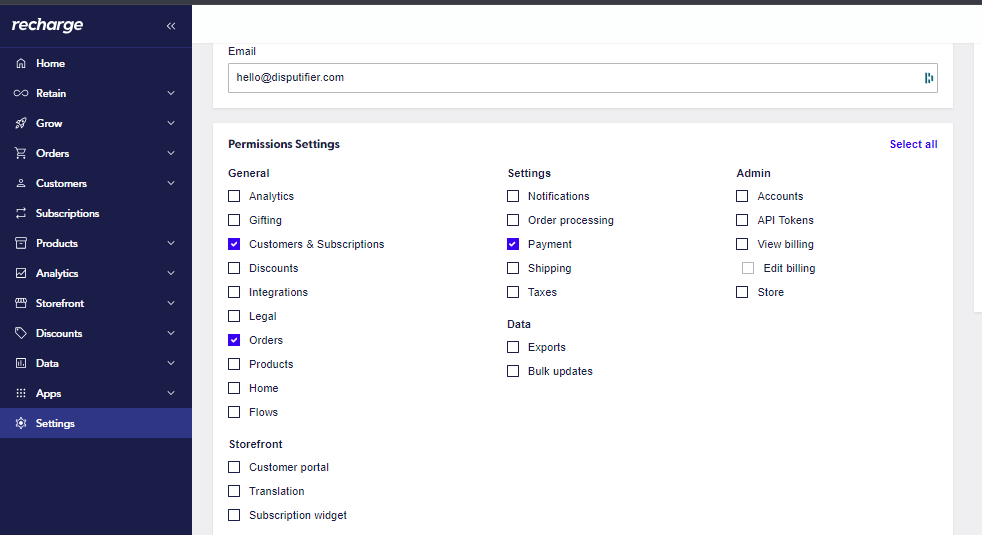Uncheck Customers & Subscriptions checkbox
Viewport: 982px width, 535px height.
234,244
